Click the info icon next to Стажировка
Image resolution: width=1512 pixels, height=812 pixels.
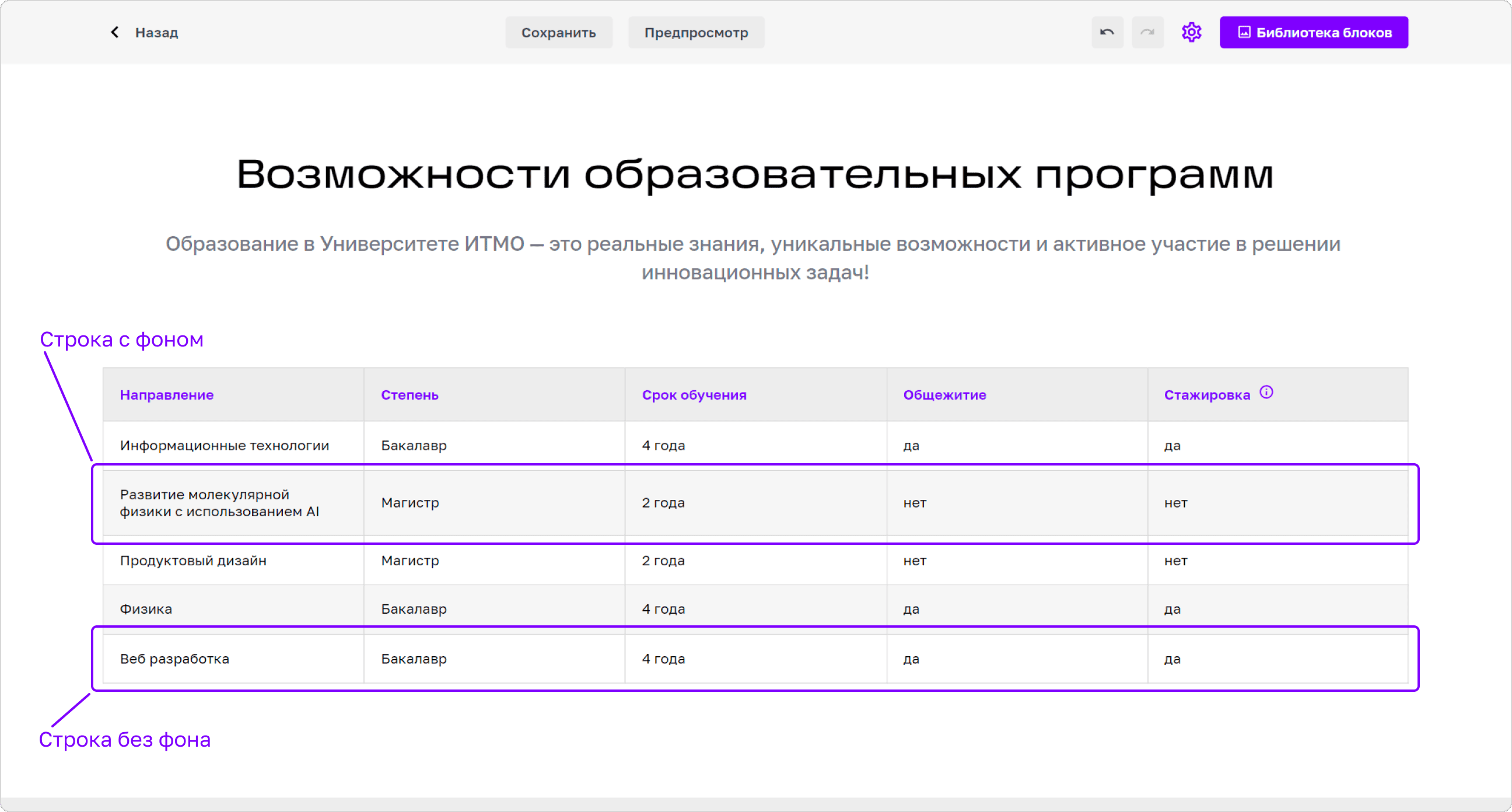[x=1266, y=392]
